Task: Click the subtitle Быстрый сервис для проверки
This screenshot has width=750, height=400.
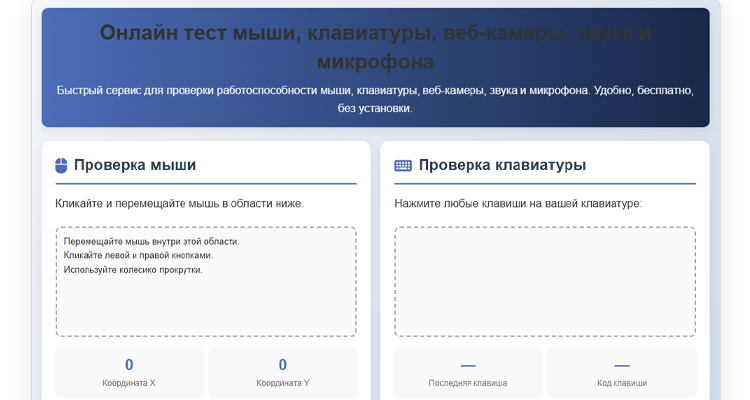Action: (375, 99)
